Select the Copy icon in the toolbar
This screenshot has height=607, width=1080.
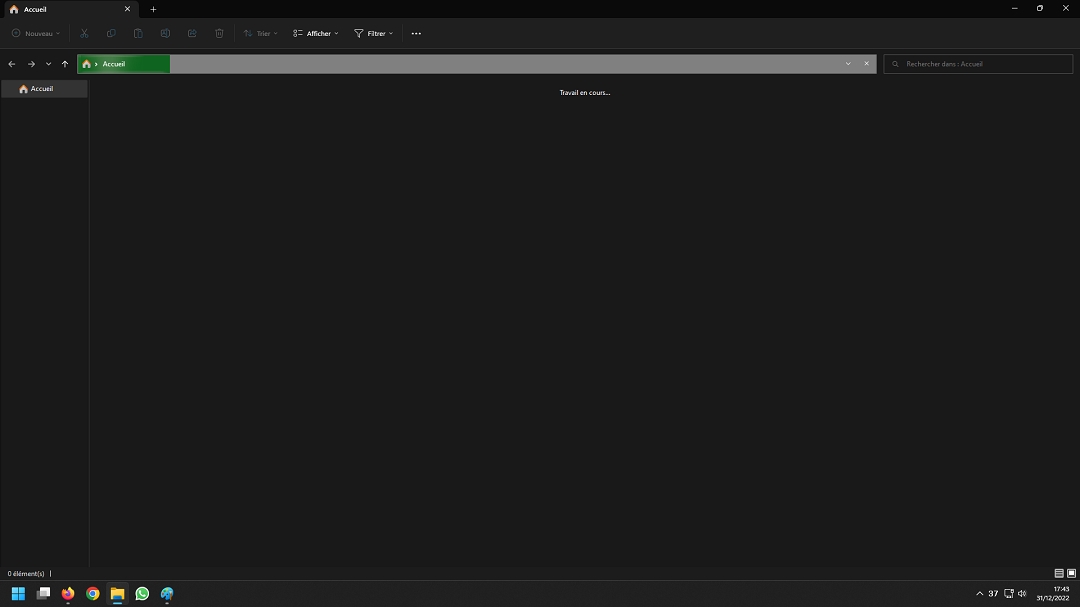pyautogui.click(x=110, y=33)
